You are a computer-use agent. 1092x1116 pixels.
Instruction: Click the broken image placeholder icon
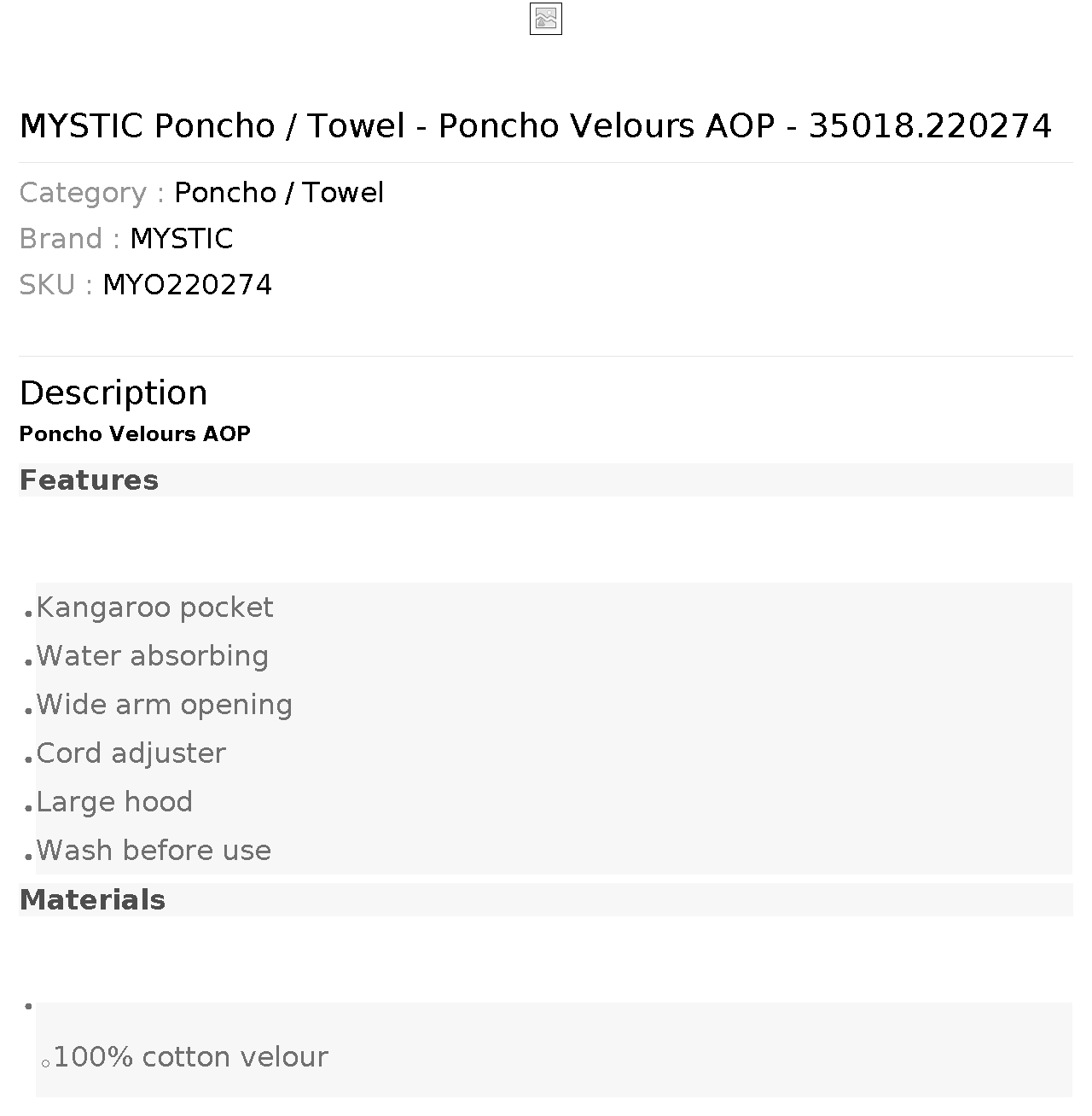(x=546, y=19)
